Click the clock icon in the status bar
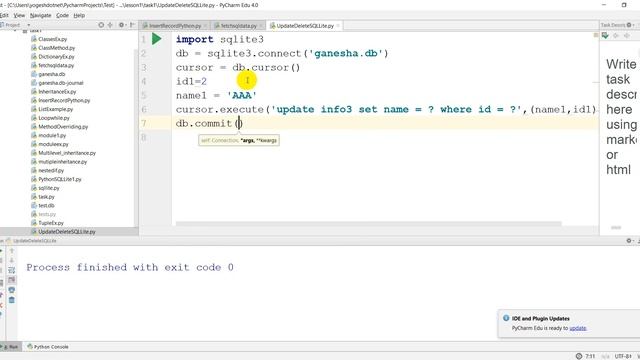Viewport: 640px width, 360px height. point(579,356)
